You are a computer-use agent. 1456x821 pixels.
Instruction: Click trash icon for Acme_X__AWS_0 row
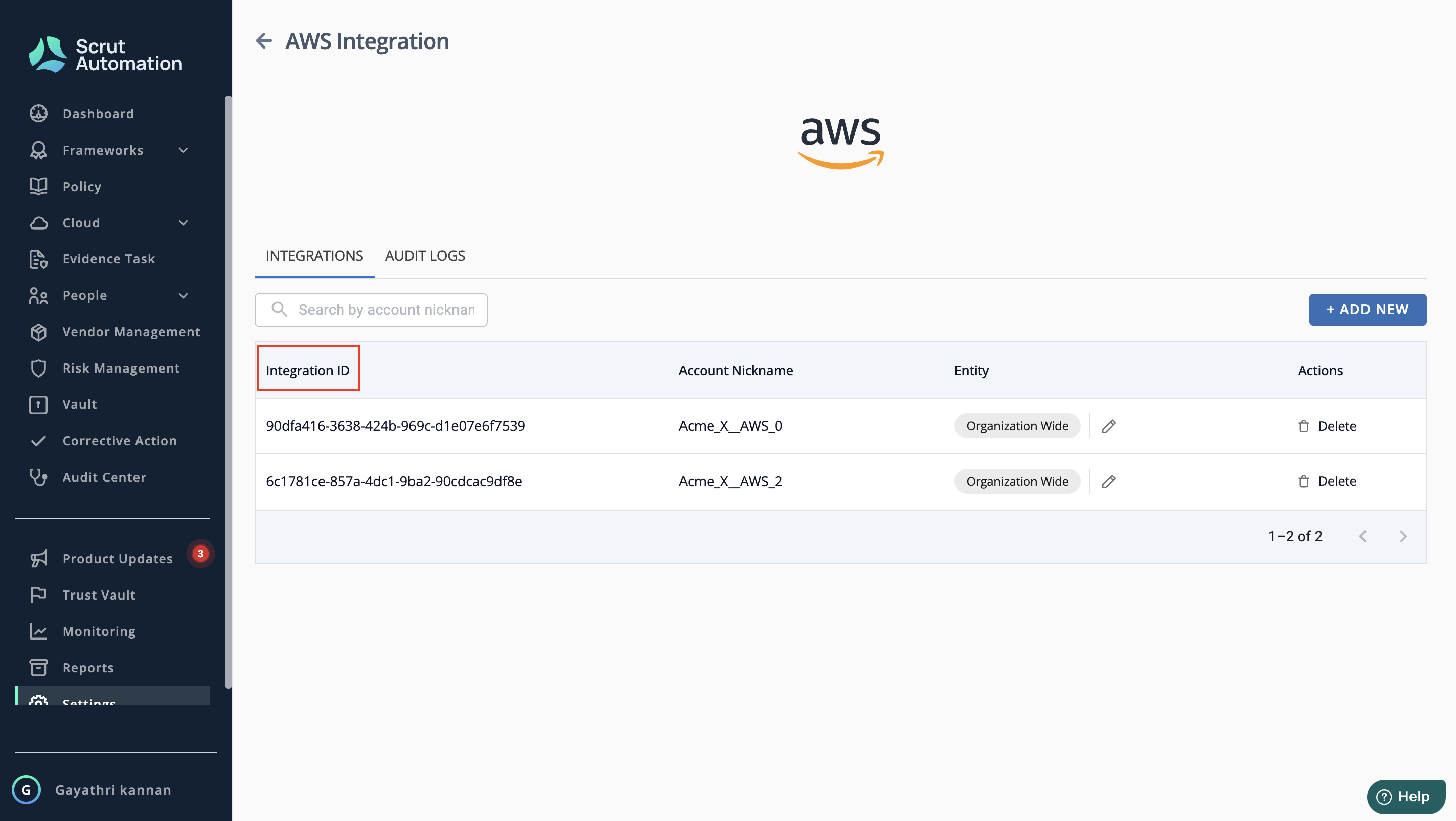coord(1303,426)
